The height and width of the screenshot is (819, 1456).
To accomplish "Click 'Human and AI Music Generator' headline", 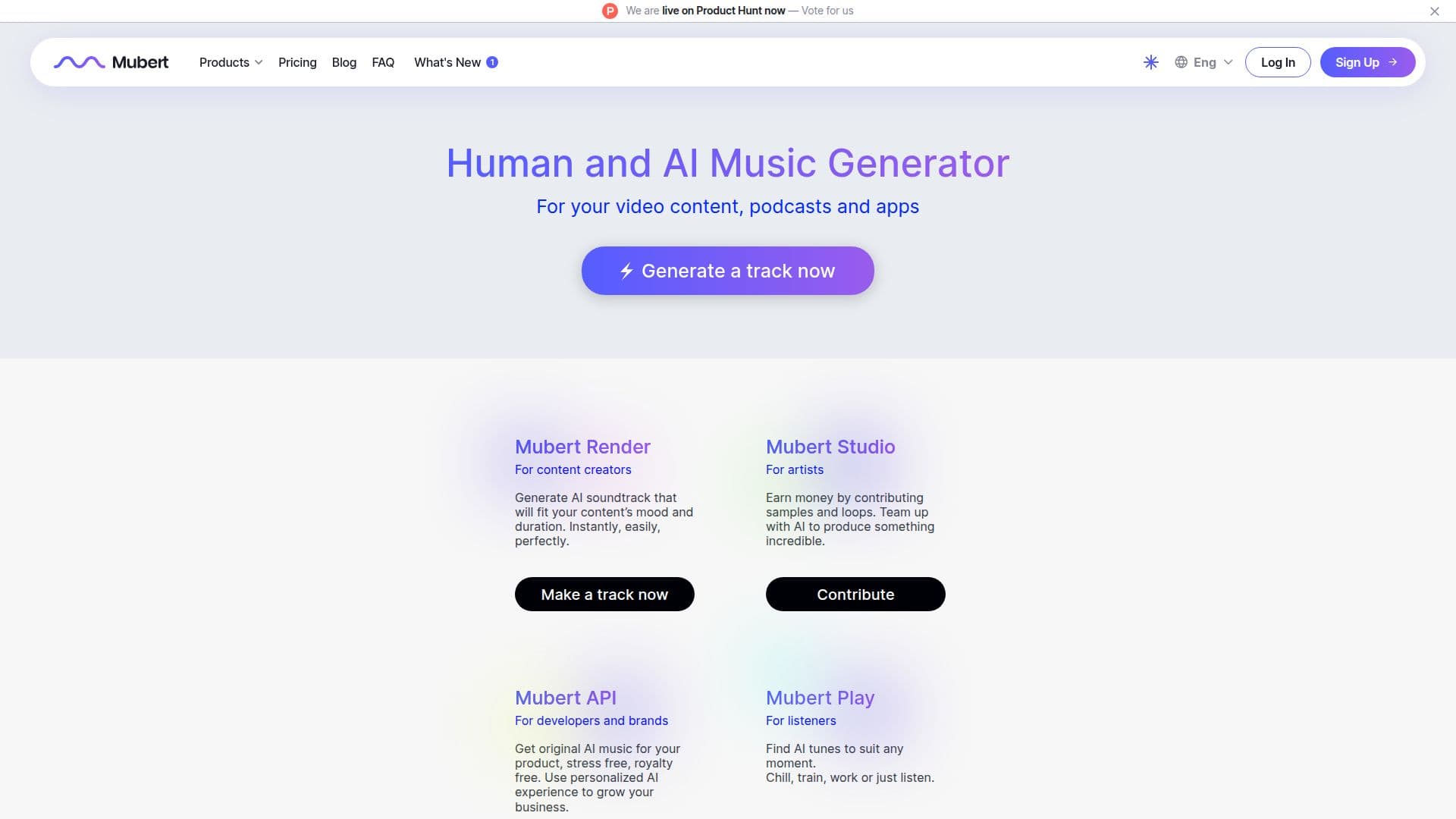I will point(728,163).
